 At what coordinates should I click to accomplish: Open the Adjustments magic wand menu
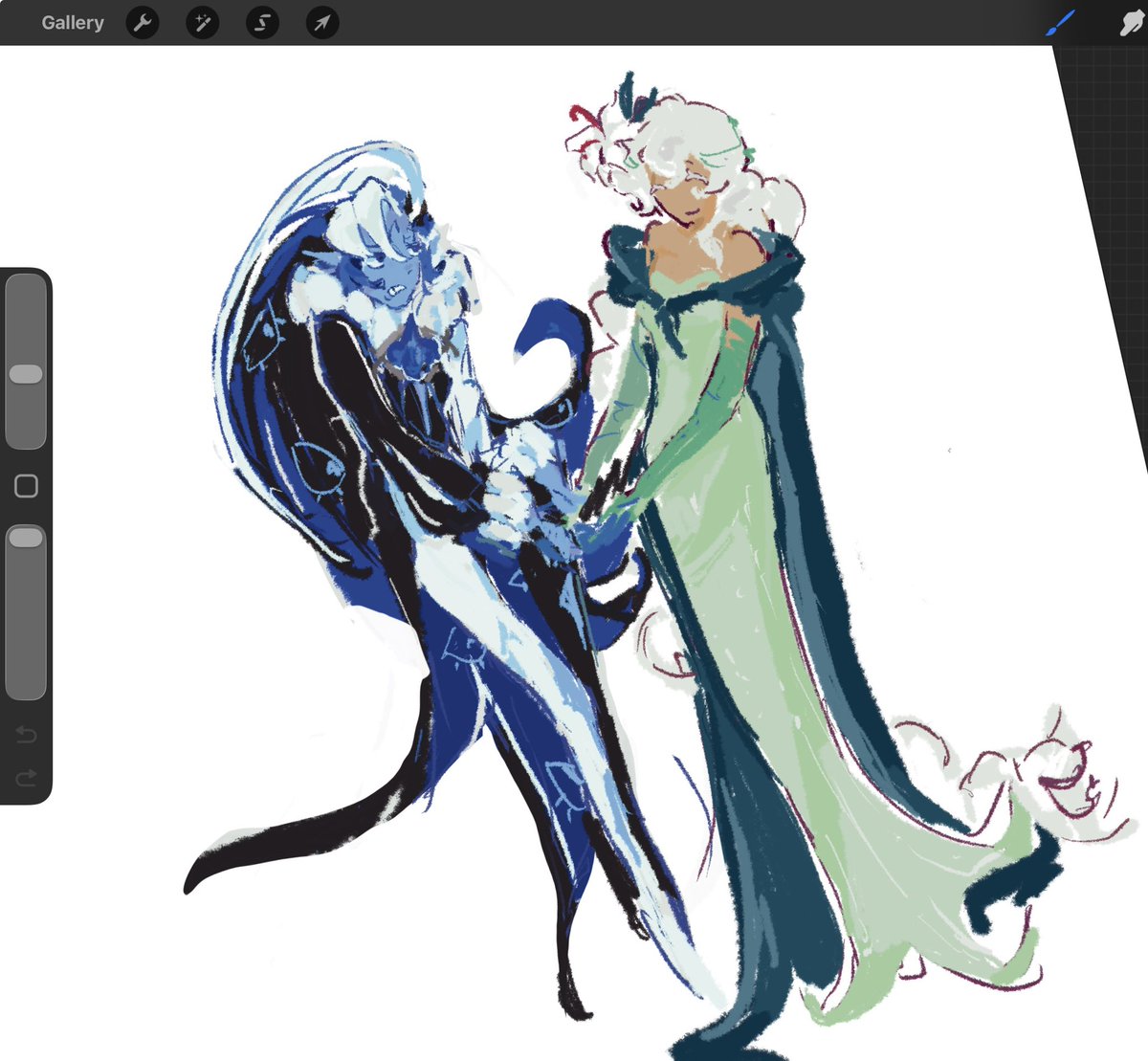[x=203, y=22]
